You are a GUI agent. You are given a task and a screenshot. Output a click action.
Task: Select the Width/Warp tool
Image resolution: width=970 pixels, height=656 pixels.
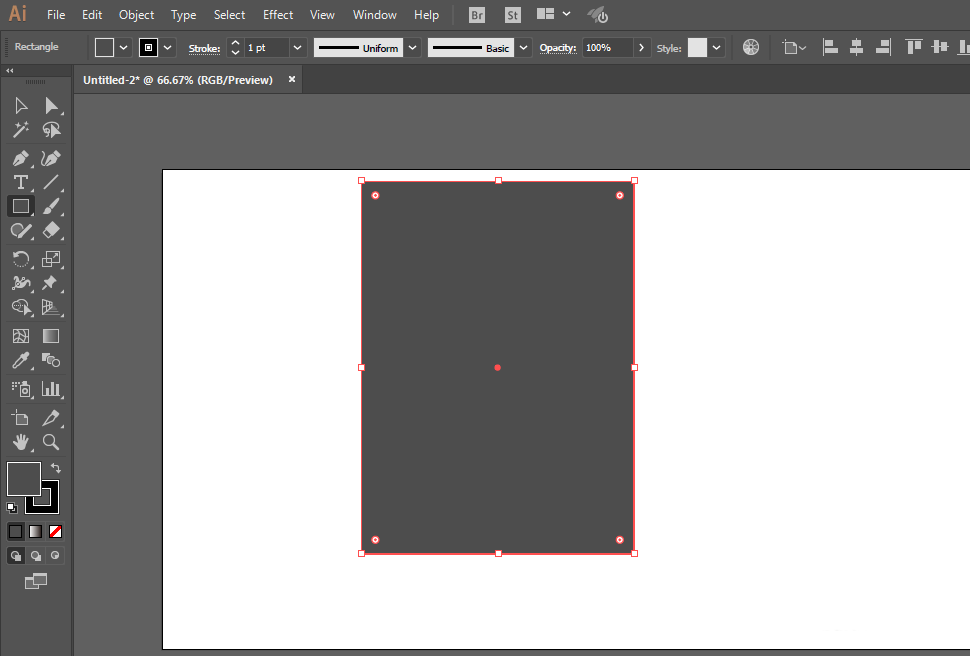(20, 283)
